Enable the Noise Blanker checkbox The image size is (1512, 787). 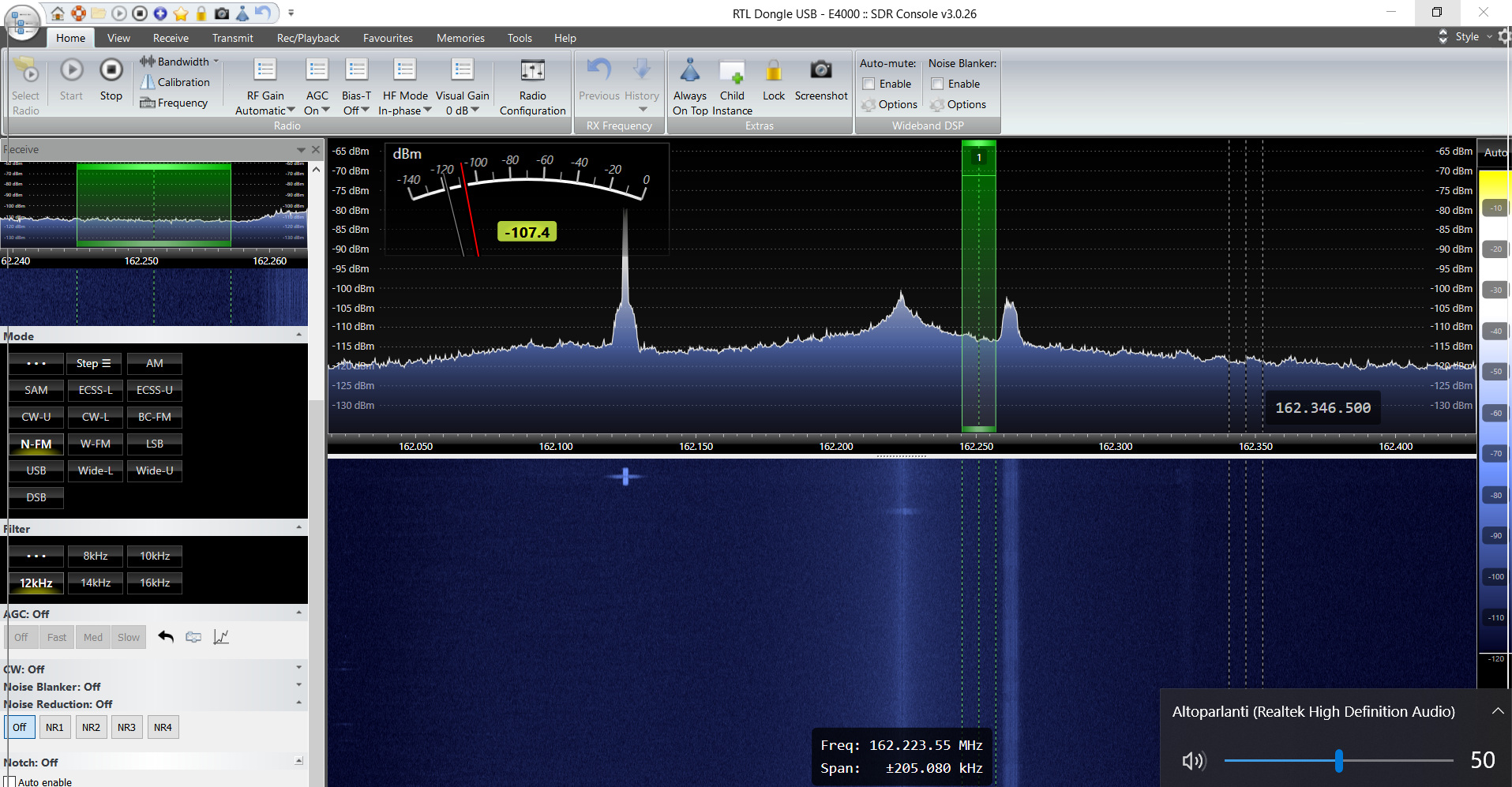click(x=937, y=84)
